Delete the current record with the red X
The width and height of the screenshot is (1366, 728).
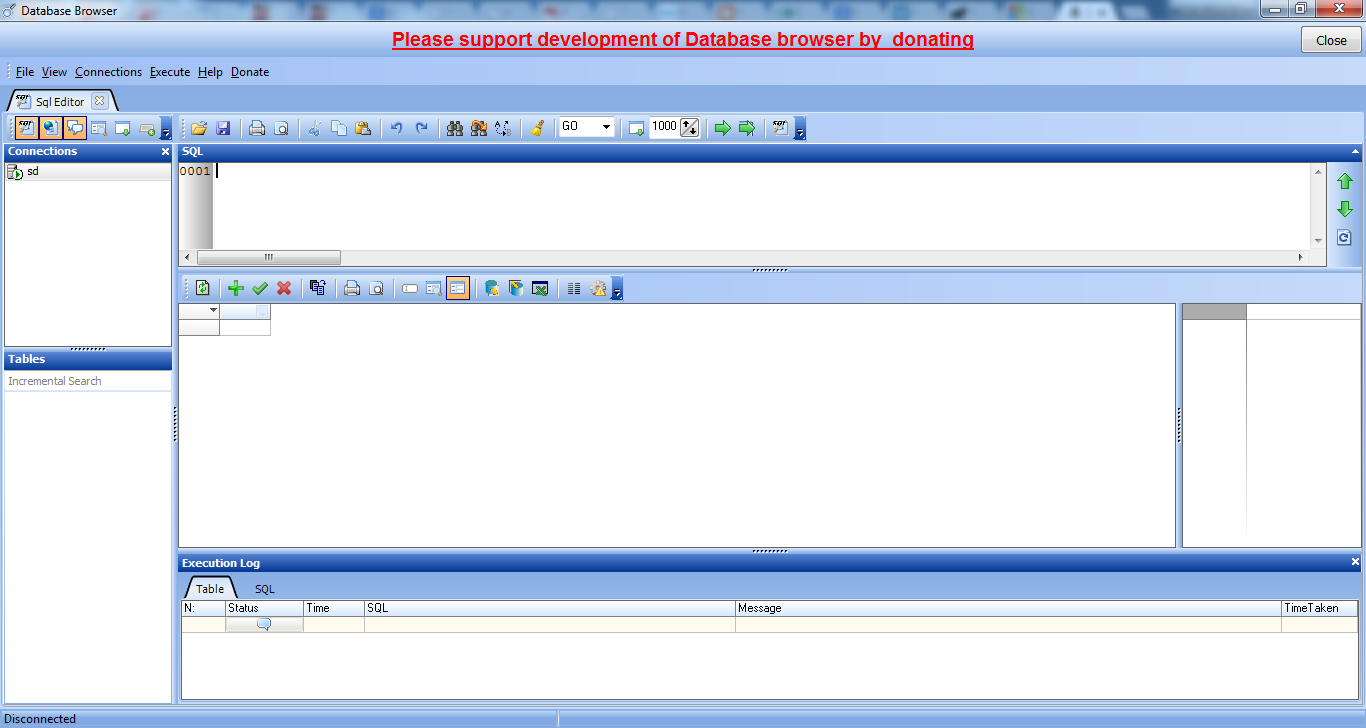(285, 288)
